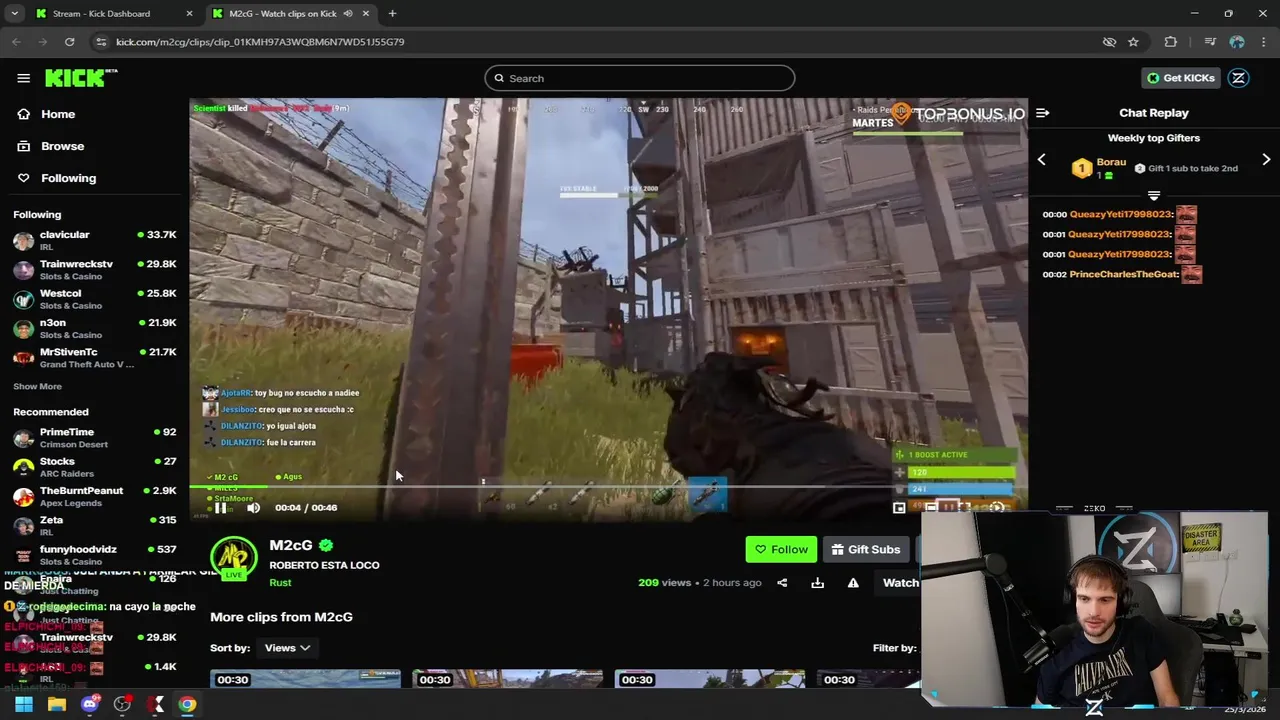Open the tab search dropdown arrow
This screenshot has height=720, width=1280.
coord(14,14)
